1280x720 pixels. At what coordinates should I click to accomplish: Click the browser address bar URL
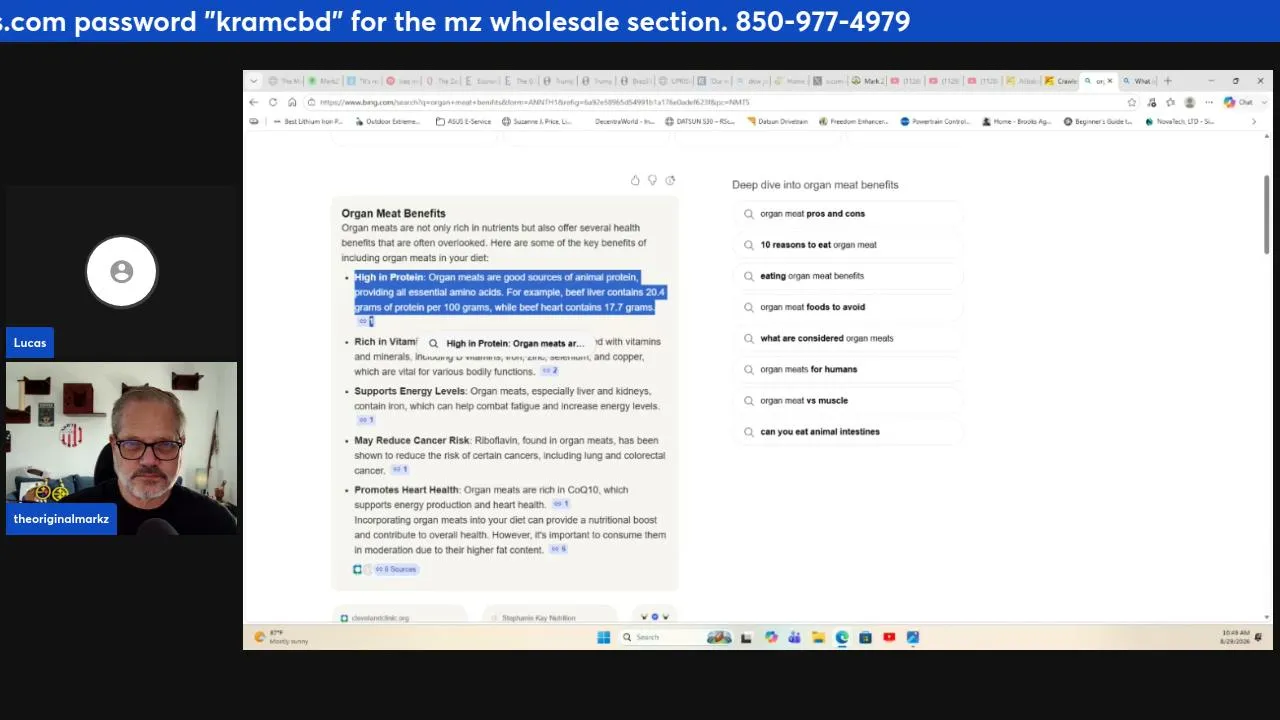535,102
